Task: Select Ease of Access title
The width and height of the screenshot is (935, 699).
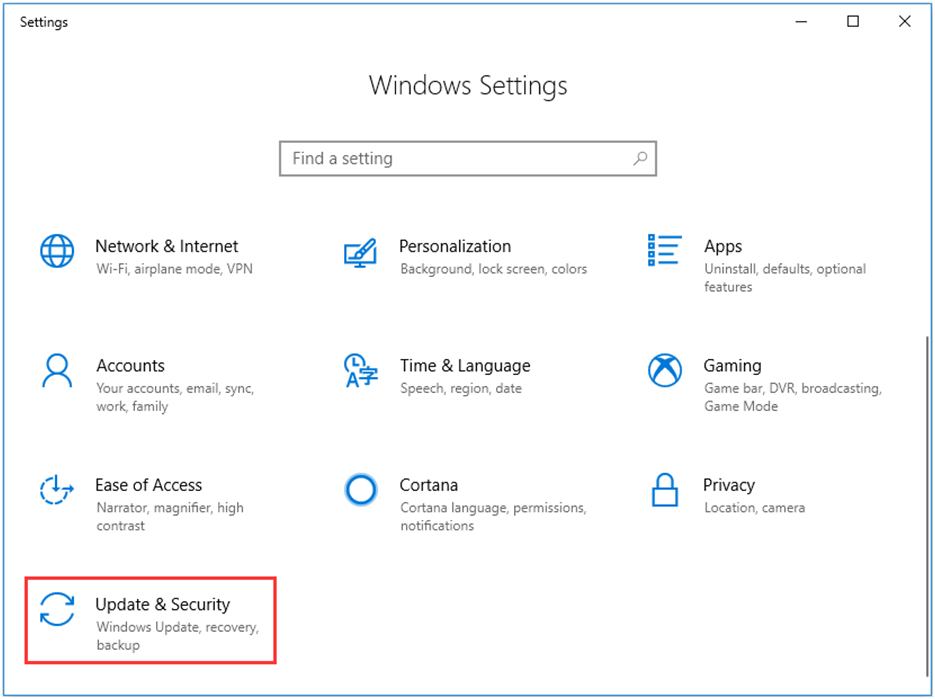Action: click(x=148, y=485)
